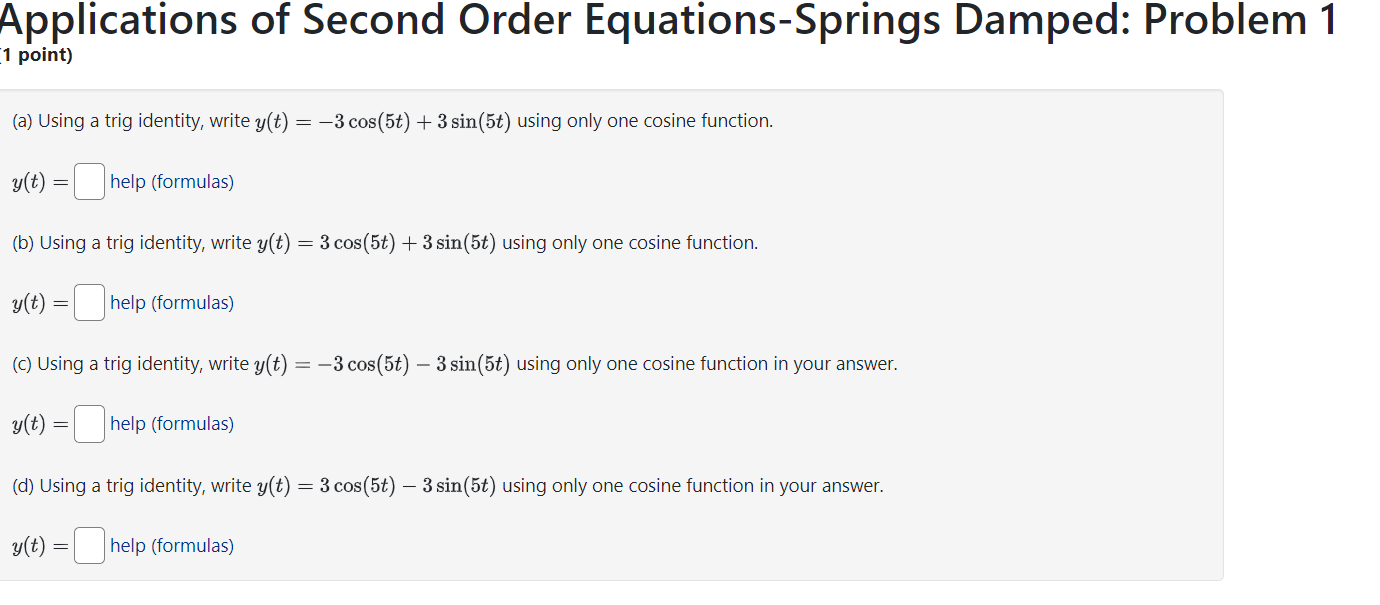
Task: Click the answer box for part (d)
Action: click(89, 545)
